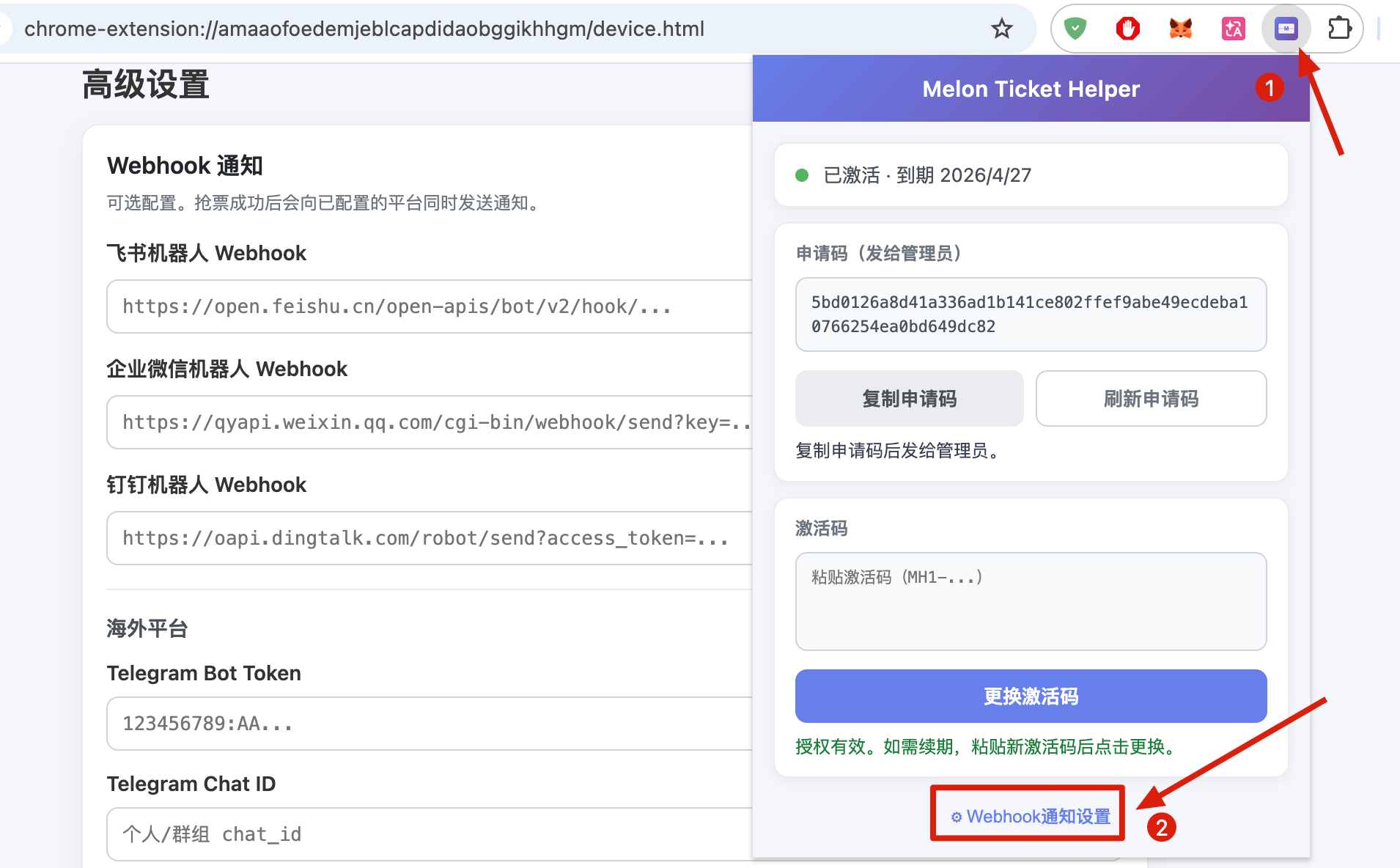Click the 已激活 · 到期 2026/4/27 status
This screenshot has height=868, width=1400.
(927, 175)
